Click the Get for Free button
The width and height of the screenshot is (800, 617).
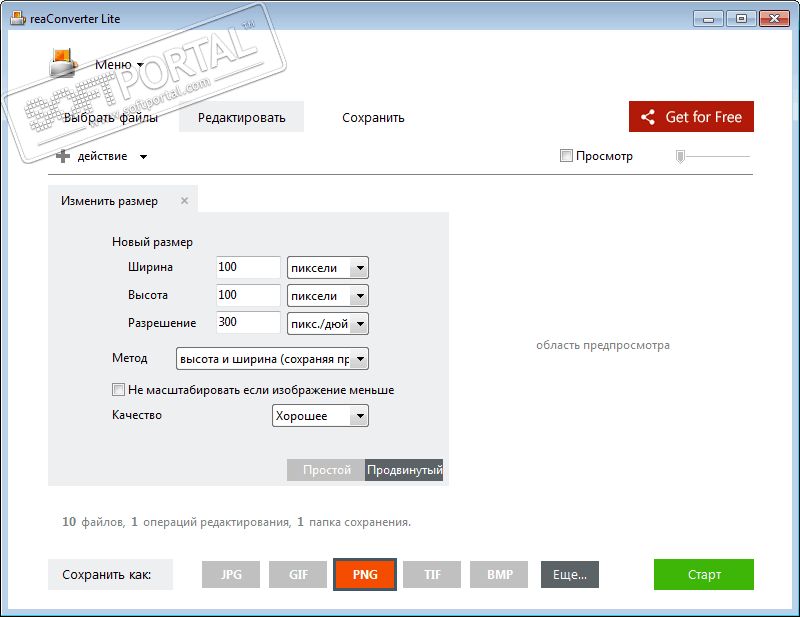click(691, 117)
